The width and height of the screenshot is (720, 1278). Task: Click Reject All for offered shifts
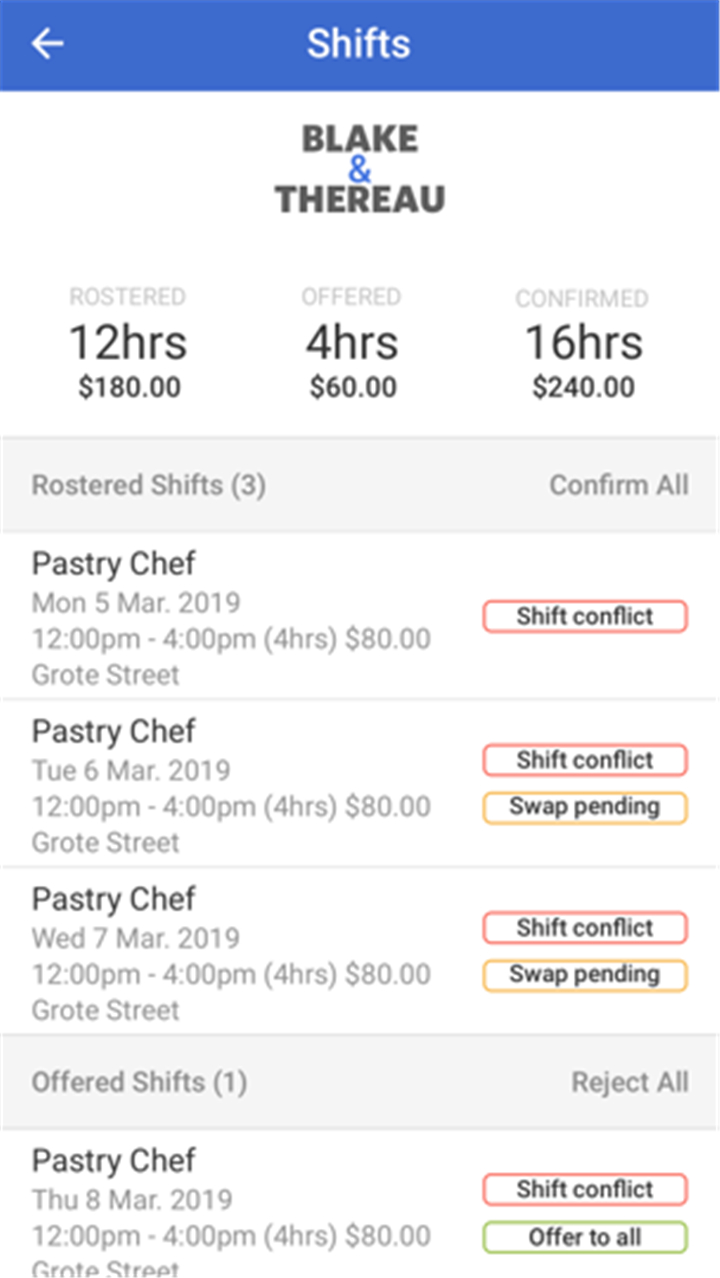tap(630, 1082)
